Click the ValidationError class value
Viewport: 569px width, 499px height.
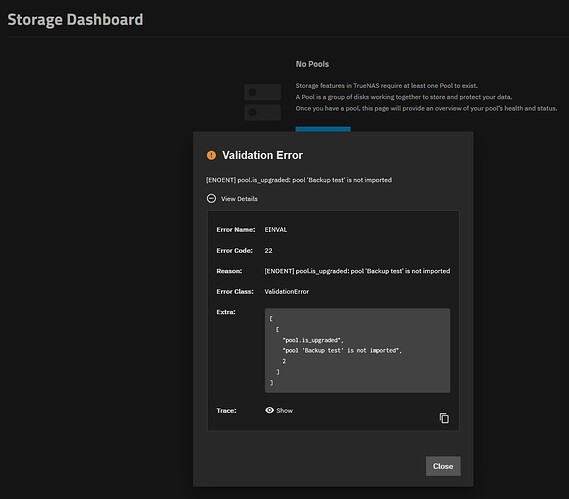(x=287, y=291)
